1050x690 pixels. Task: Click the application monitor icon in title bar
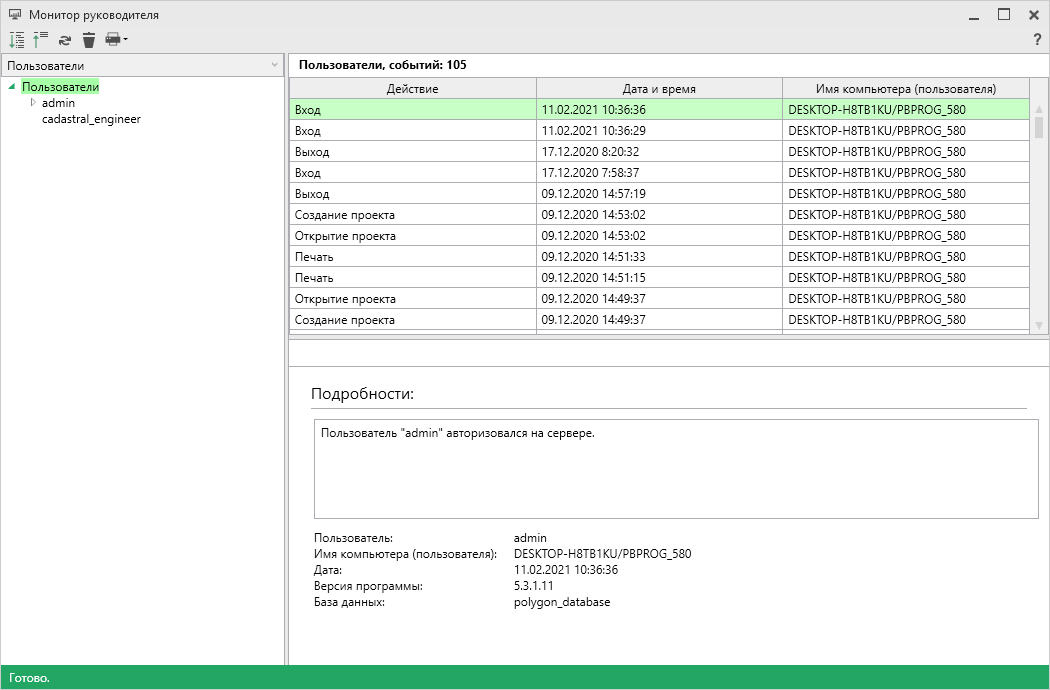15,15
